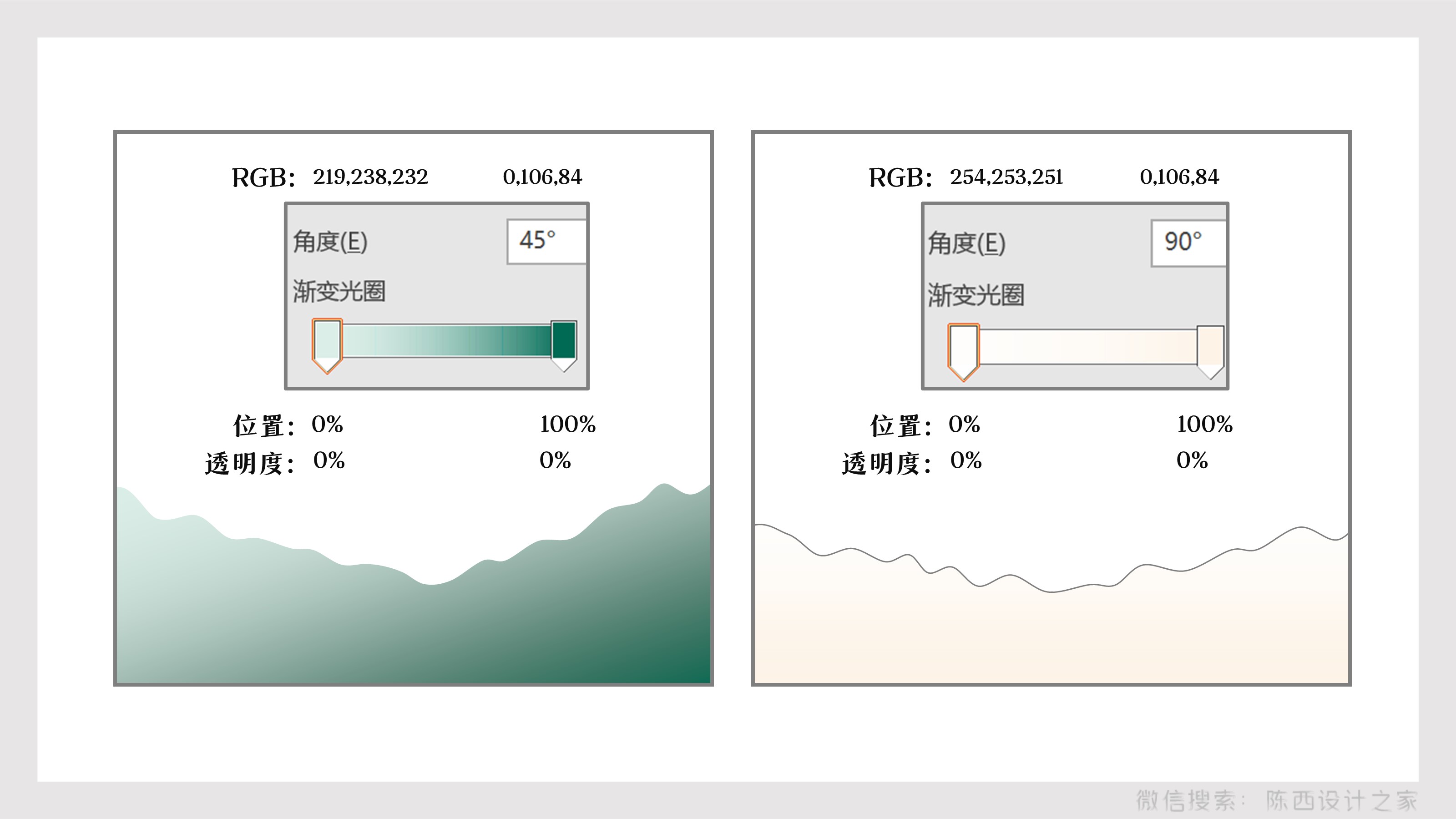Click the RGB value 219,238,232
1456x819 pixels.
370,177
